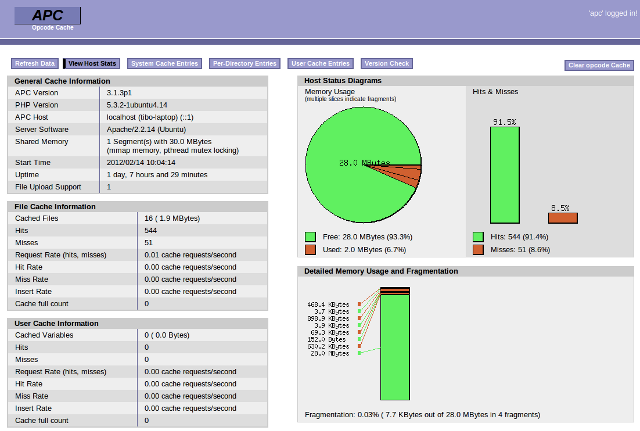Screen dimensions: 640x431
Task: Click the File Cache Misses value 51
Action: point(148,243)
